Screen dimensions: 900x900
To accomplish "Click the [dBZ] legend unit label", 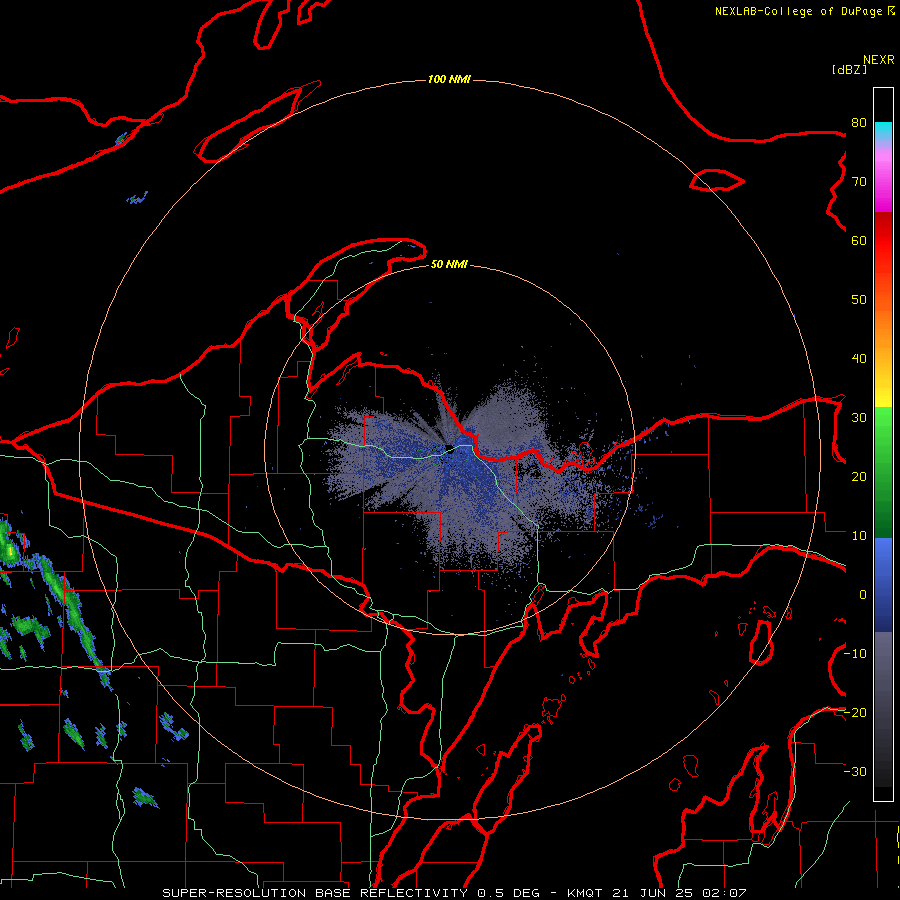I will pos(849,69).
